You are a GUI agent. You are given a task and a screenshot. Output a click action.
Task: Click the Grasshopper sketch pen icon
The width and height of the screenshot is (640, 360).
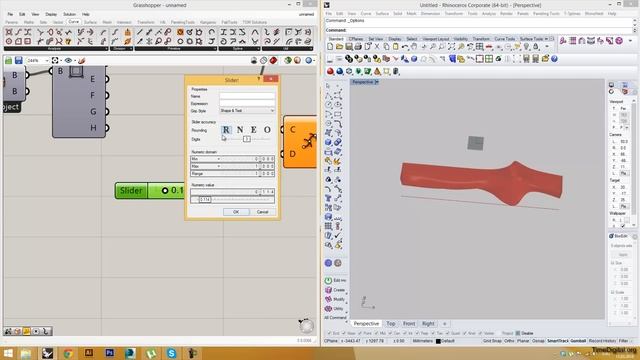(82, 60)
